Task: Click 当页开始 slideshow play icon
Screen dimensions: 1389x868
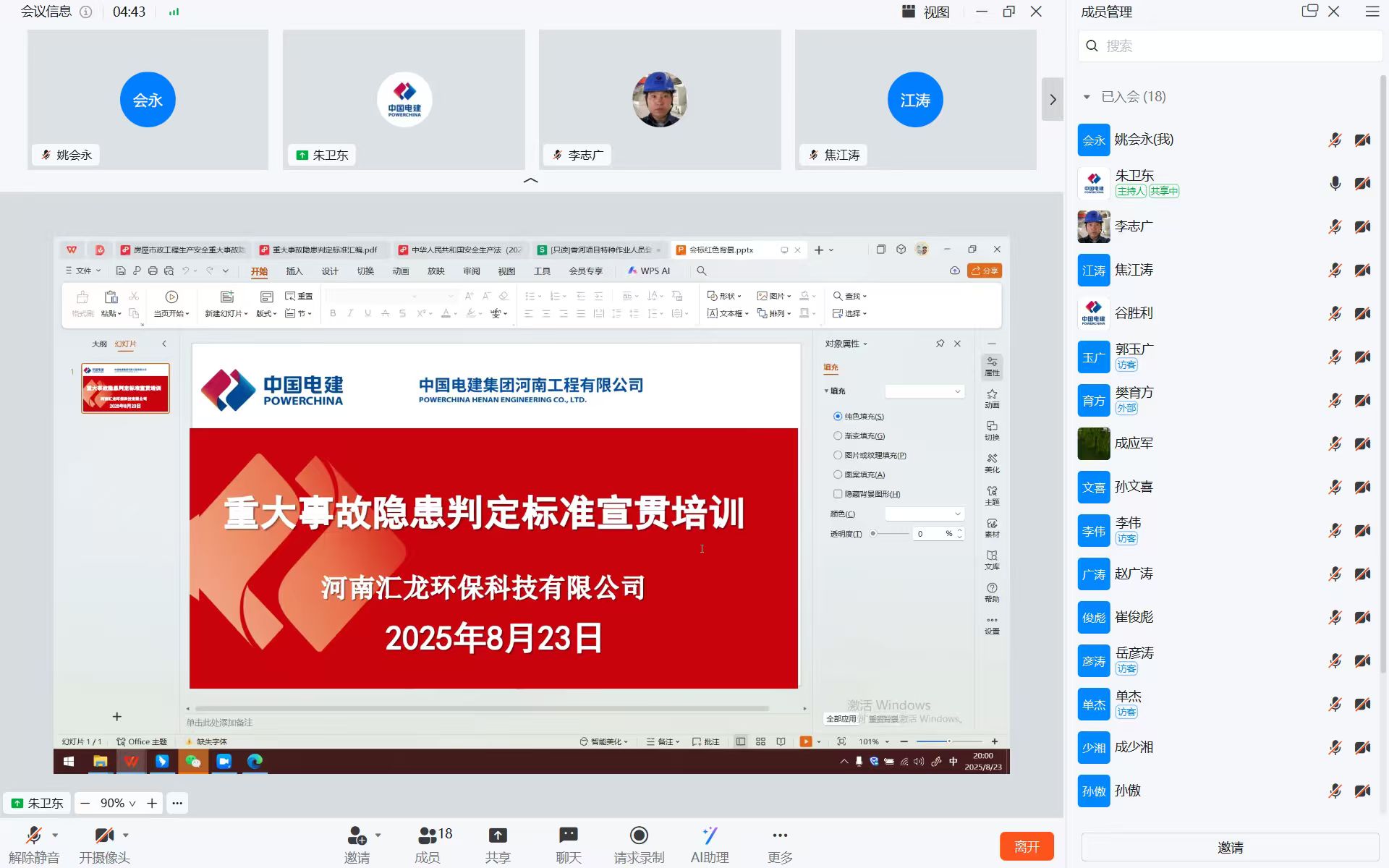Action: point(171,297)
